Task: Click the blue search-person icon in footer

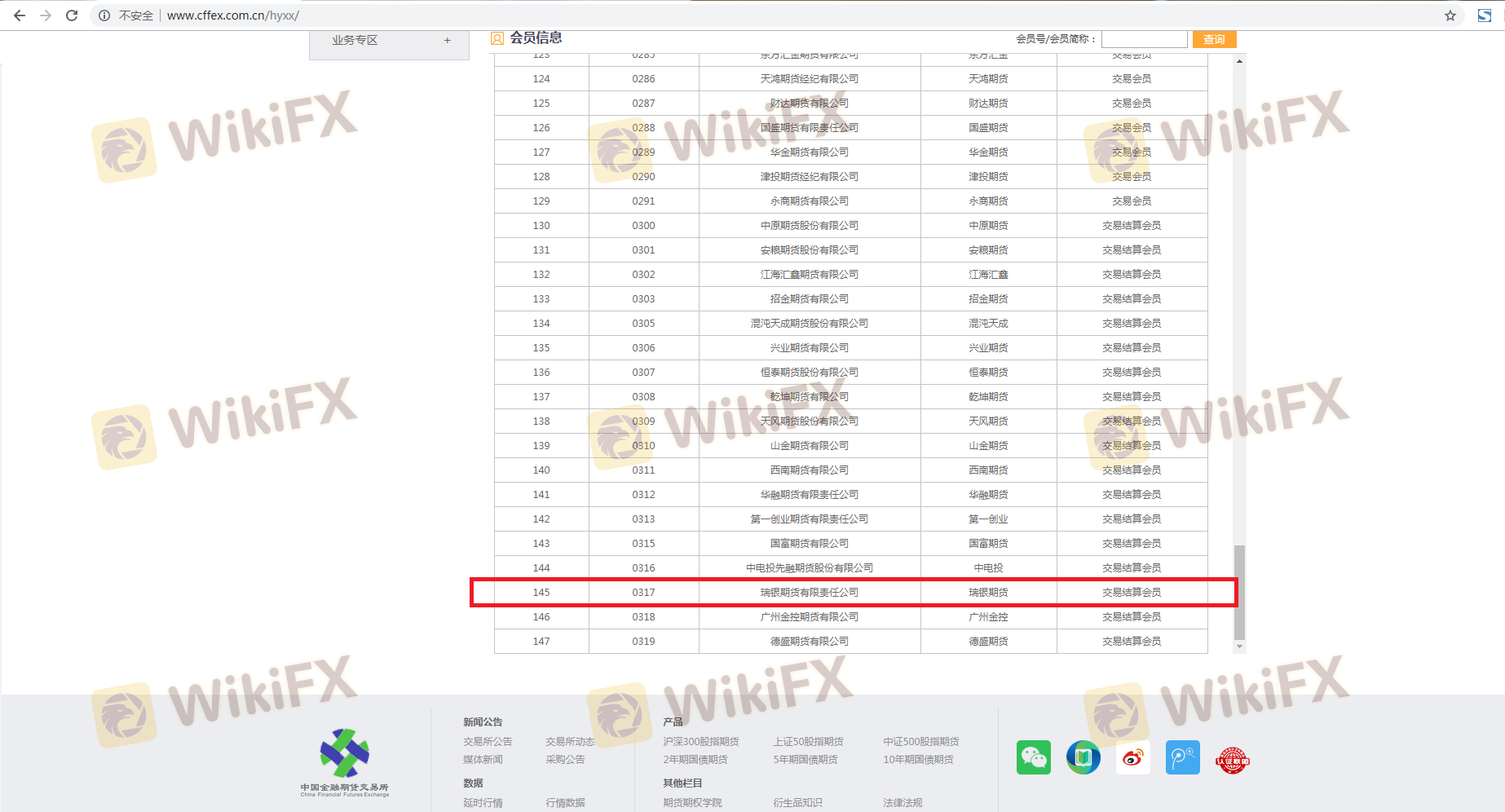Action: [1182, 758]
